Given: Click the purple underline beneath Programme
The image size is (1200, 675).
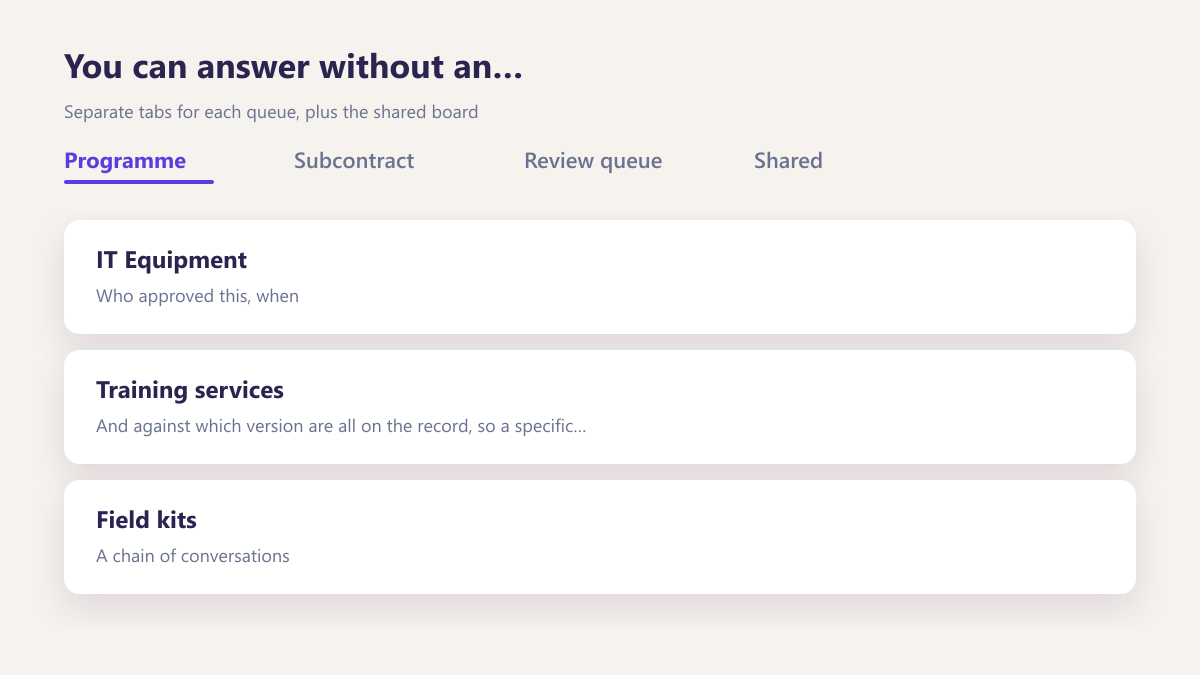Looking at the screenshot, I should (139, 182).
